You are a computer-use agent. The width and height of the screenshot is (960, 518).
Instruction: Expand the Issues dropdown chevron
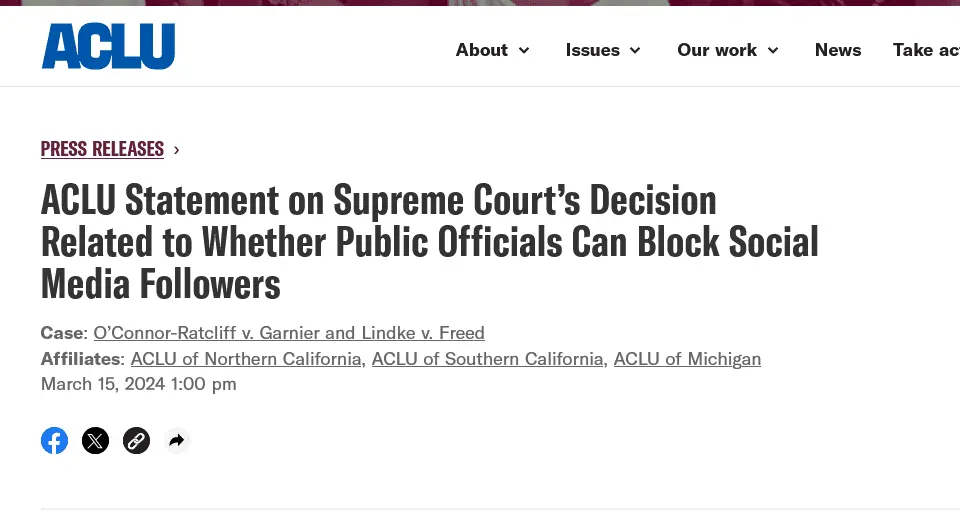click(x=635, y=51)
